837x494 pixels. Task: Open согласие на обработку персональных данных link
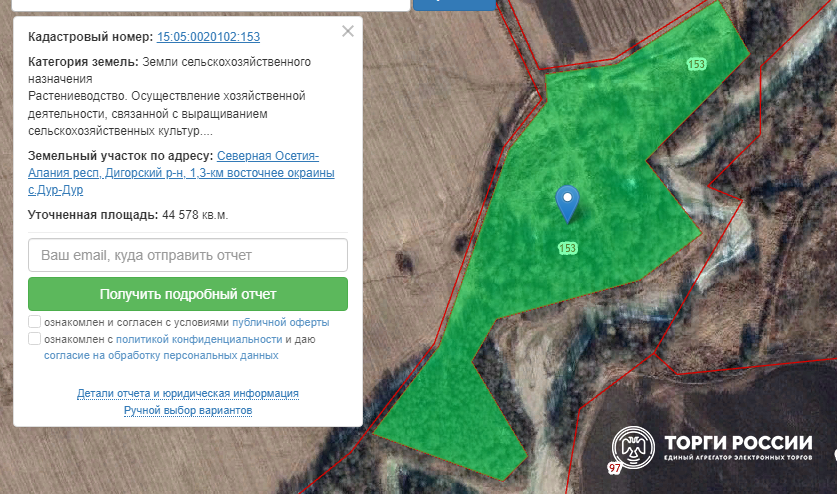click(x=161, y=355)
